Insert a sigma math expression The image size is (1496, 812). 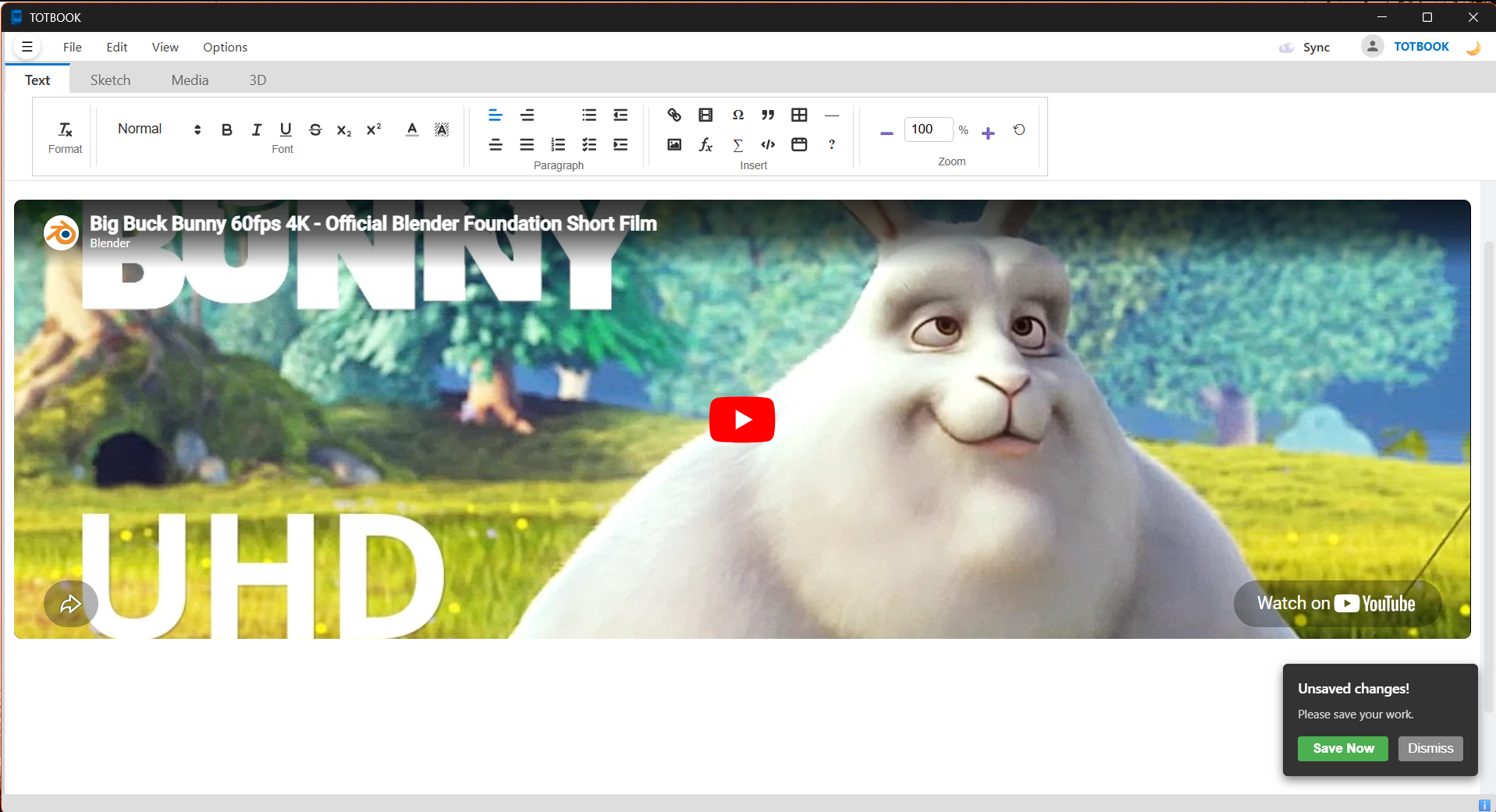(737, 145)
